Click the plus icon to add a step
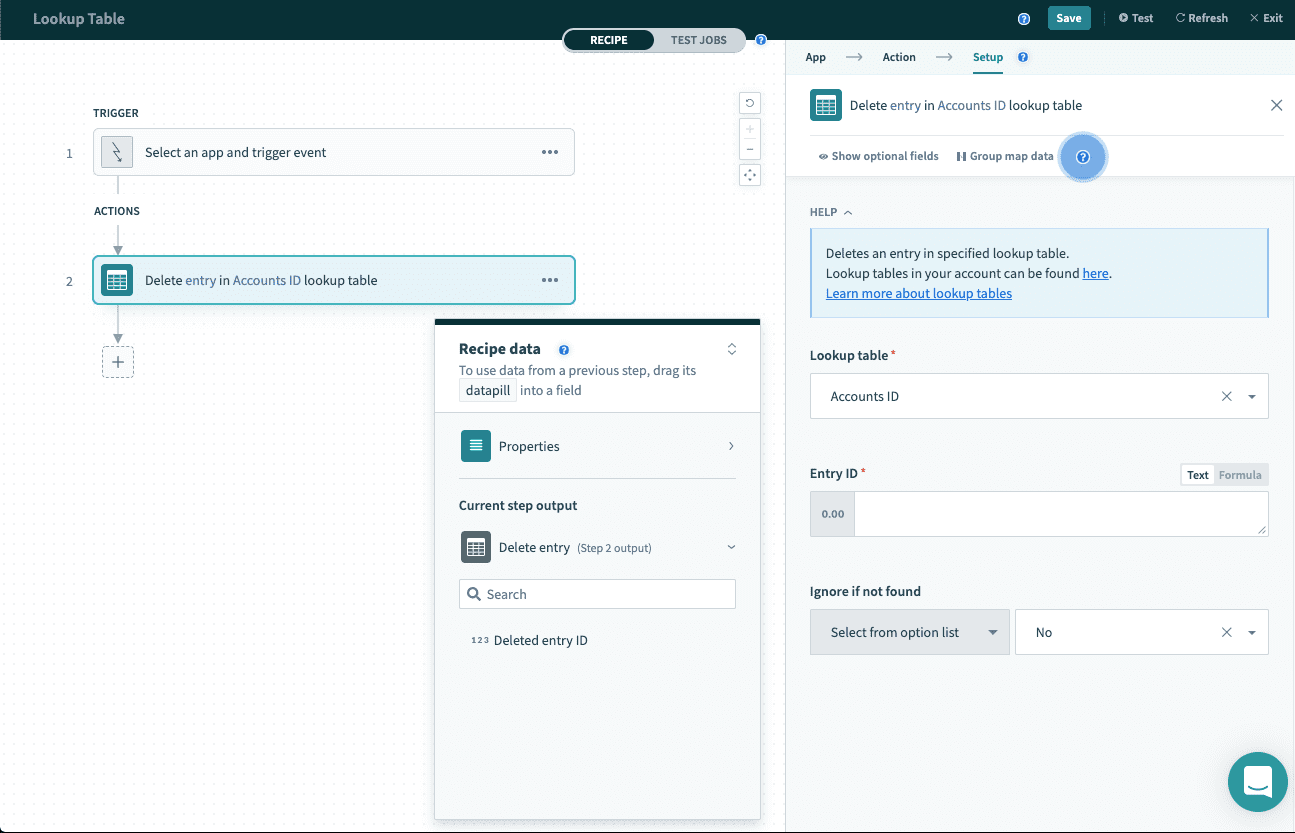 (x=118, y=362)
